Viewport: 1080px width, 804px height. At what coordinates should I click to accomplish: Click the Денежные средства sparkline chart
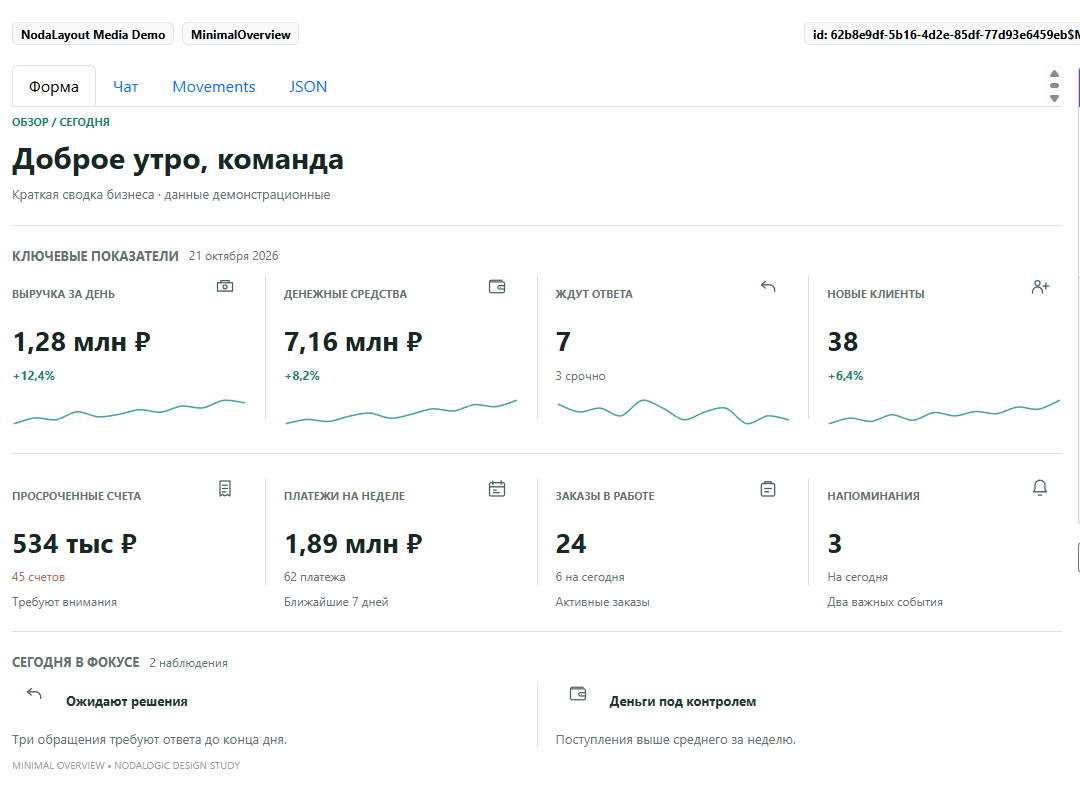(x=401, y=411)
